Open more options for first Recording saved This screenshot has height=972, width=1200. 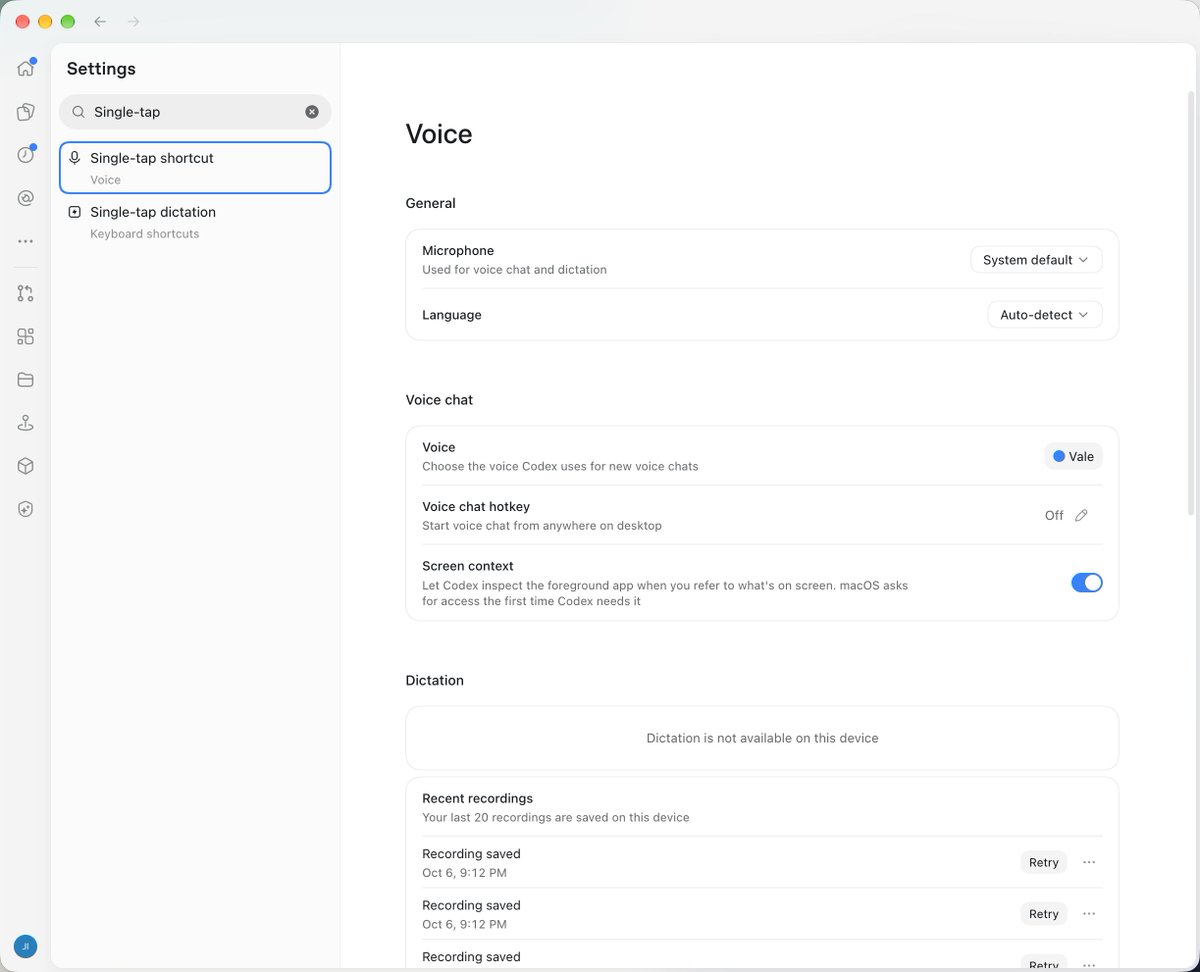pyautogui.click(x=1089, y=862)
